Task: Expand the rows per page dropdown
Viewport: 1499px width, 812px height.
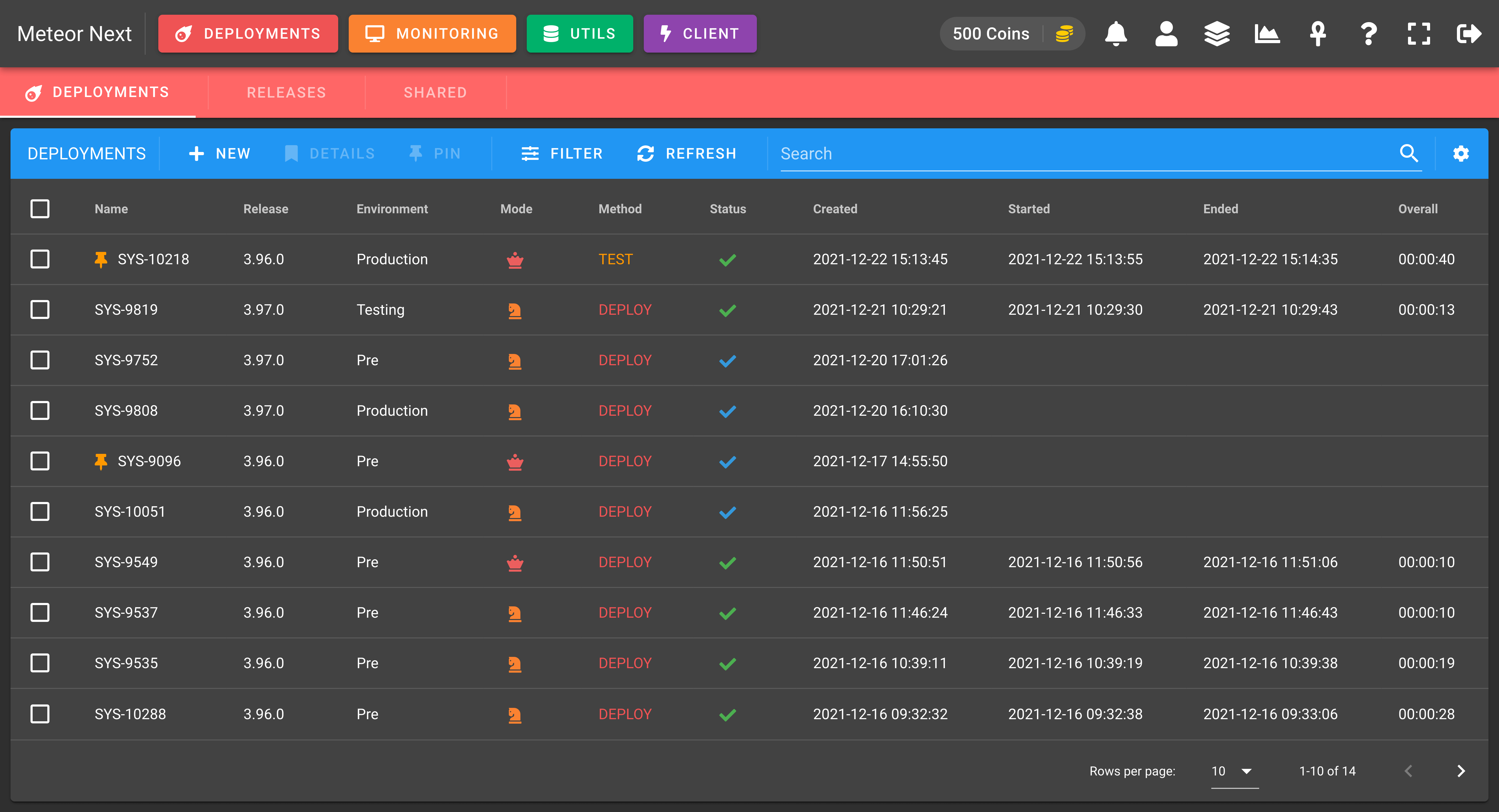Action: (x=1234, y=771)
